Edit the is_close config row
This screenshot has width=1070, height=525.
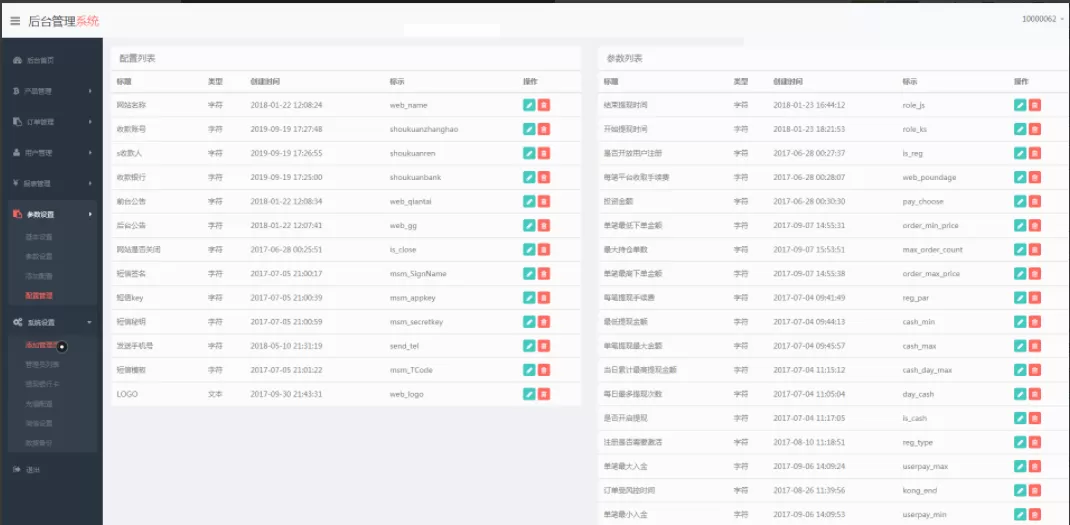tap(529, 249)
